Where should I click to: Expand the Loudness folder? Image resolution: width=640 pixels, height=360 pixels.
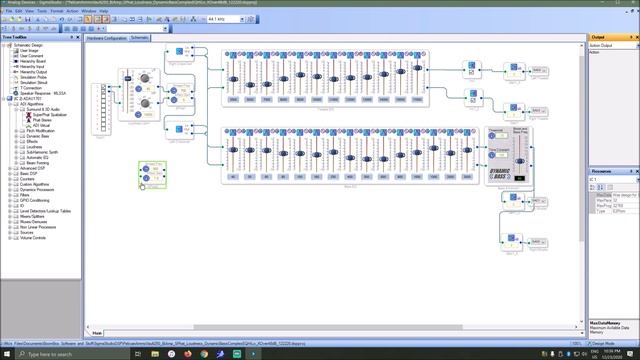tap(16, 147)
